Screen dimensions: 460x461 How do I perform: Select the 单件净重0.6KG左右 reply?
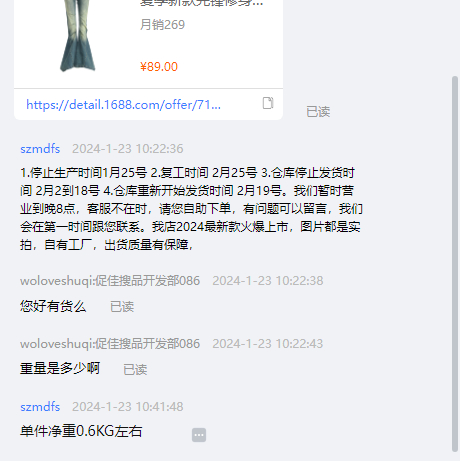click(x=81, y=431)
